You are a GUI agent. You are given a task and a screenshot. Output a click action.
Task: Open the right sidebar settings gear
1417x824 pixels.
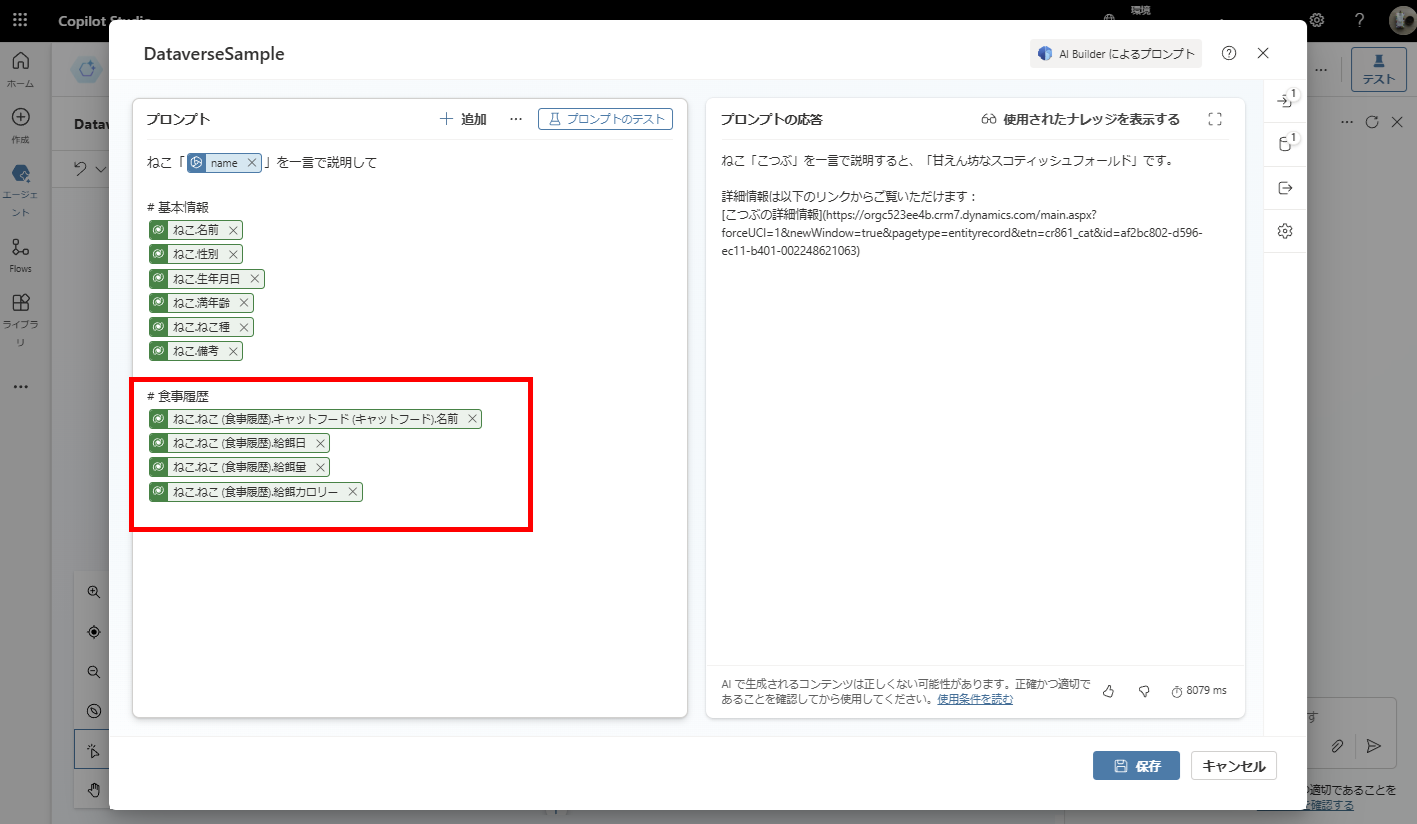1285,231
